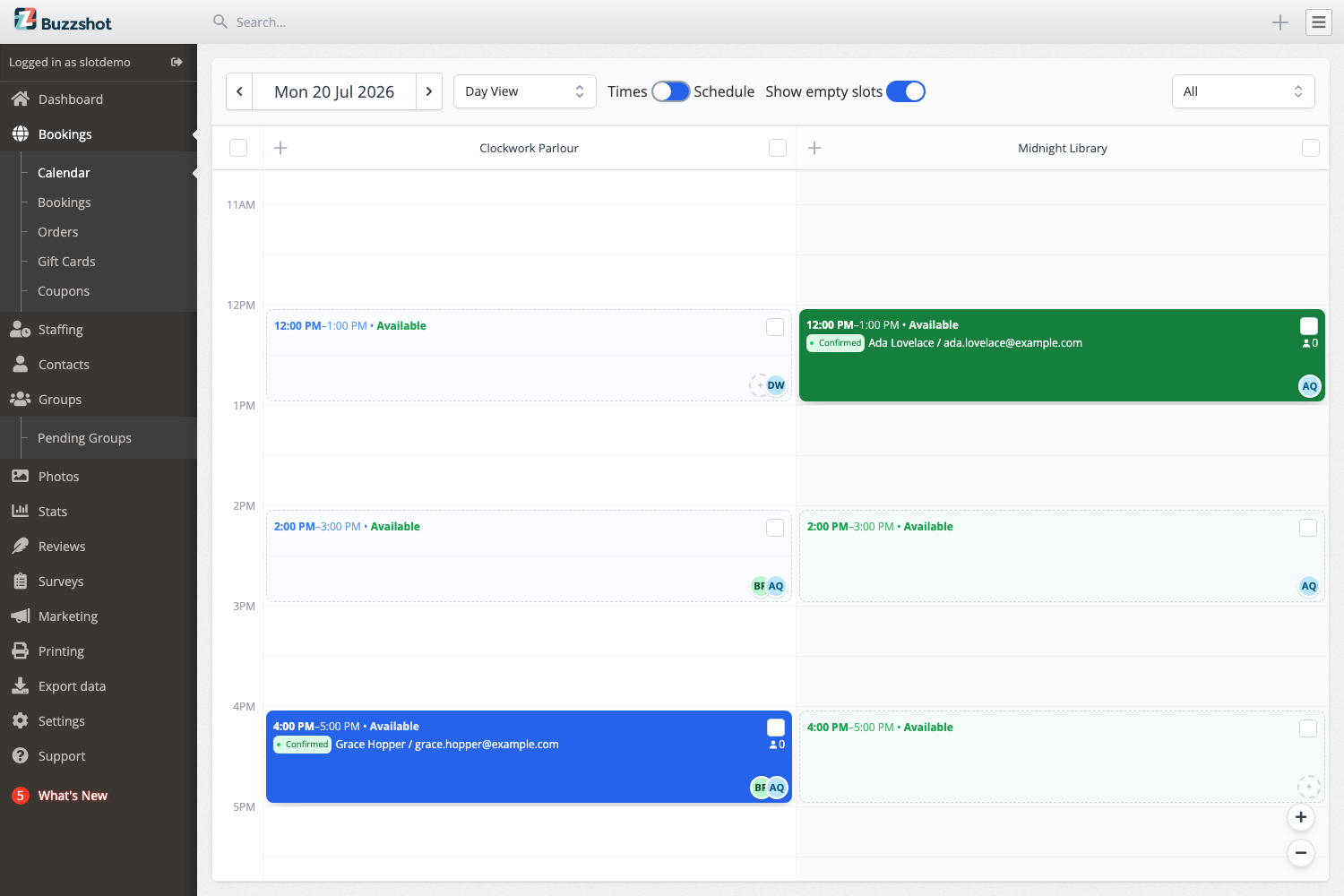Open Contacts in sidebar
The image size is (1344, 896).
[x=99, y=365]
